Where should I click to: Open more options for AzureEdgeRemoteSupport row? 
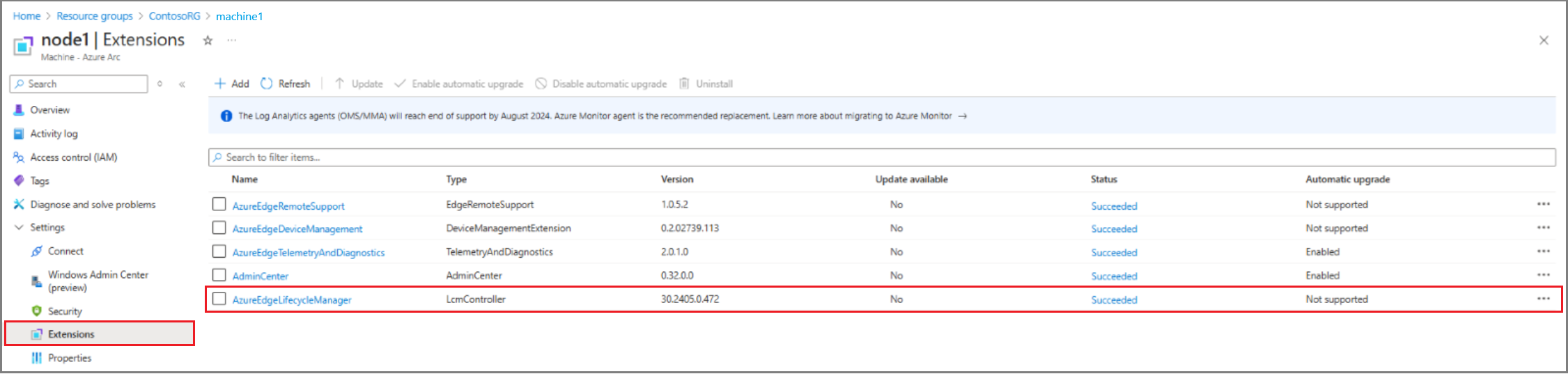(1544, 204)
